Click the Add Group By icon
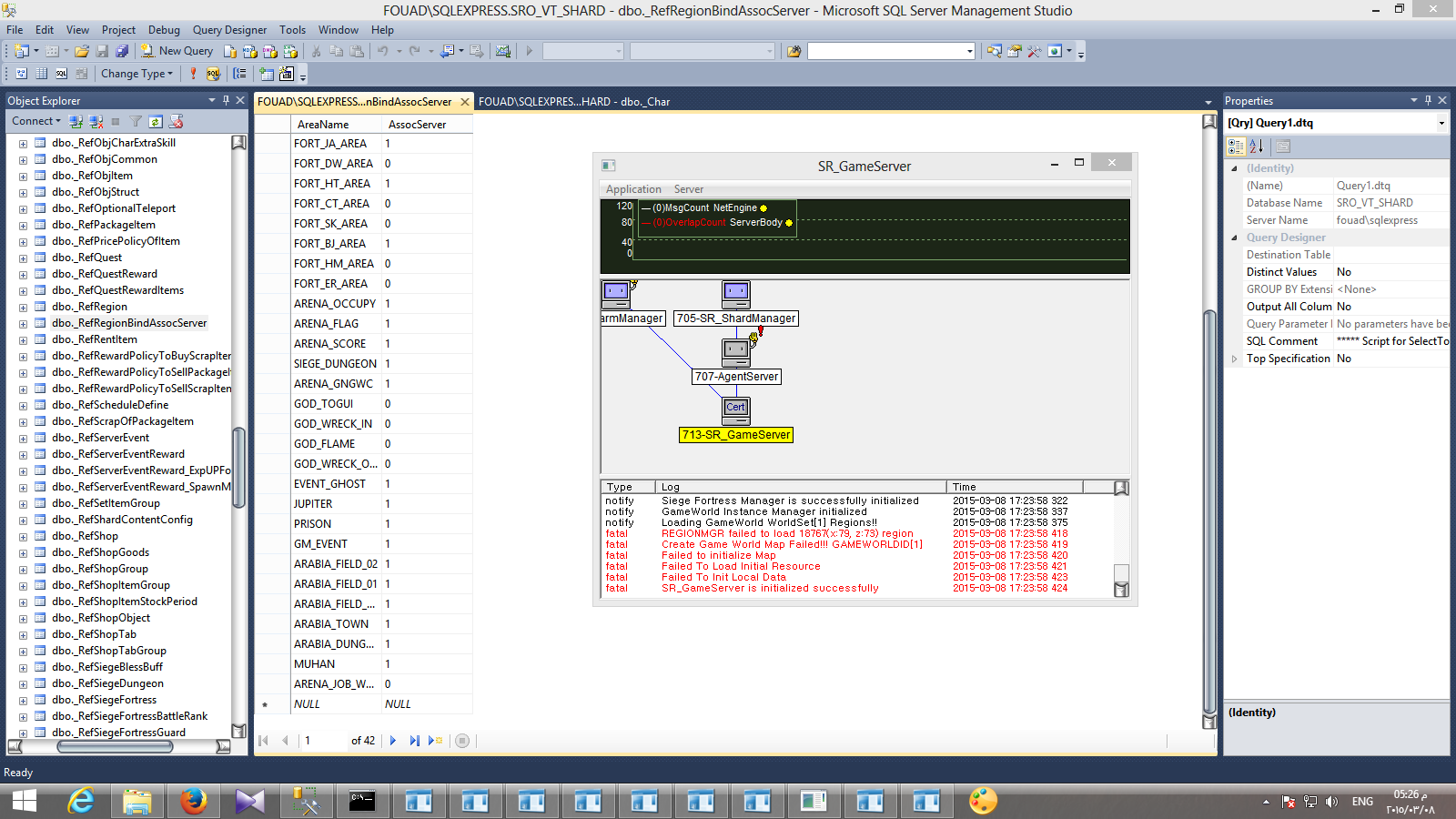Viewport: 1456px width, 819px height. 239,74
